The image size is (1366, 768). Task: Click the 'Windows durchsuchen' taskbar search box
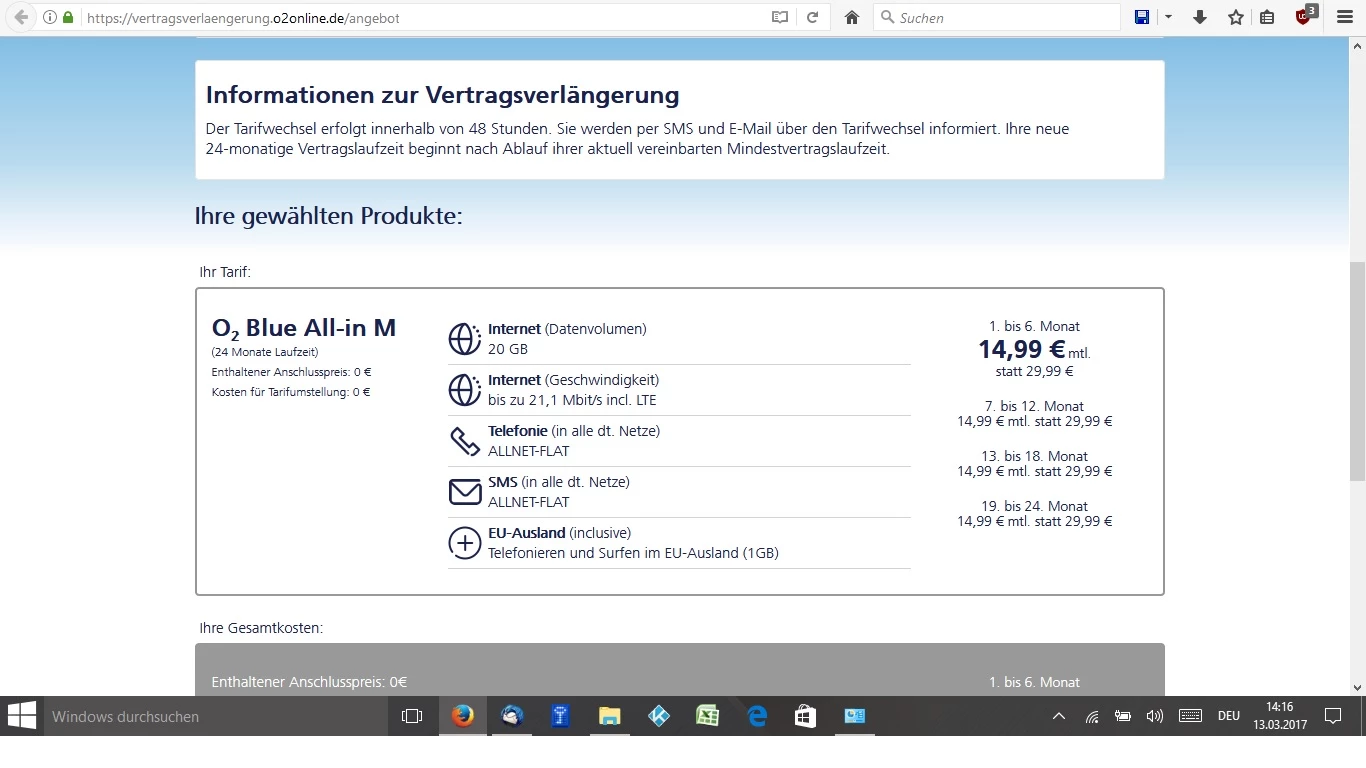click(216, 716)
